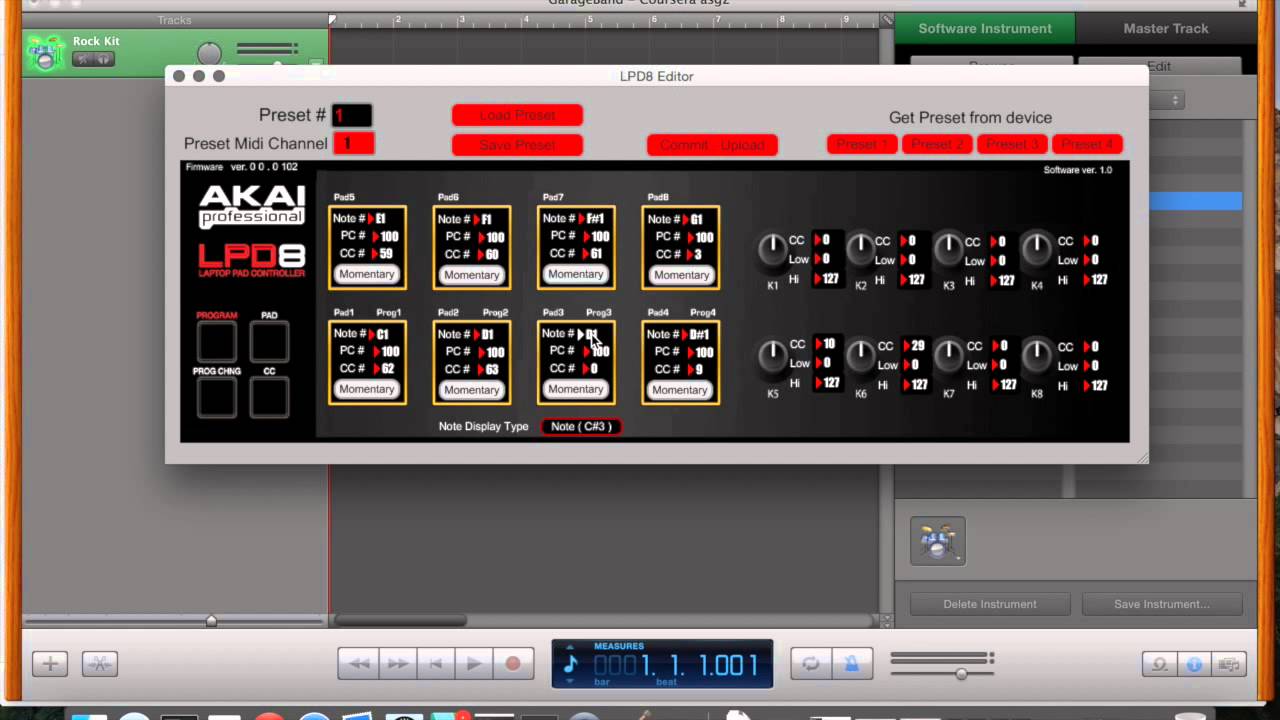Click Pad5 Note # value E1

tap(381, 219)
